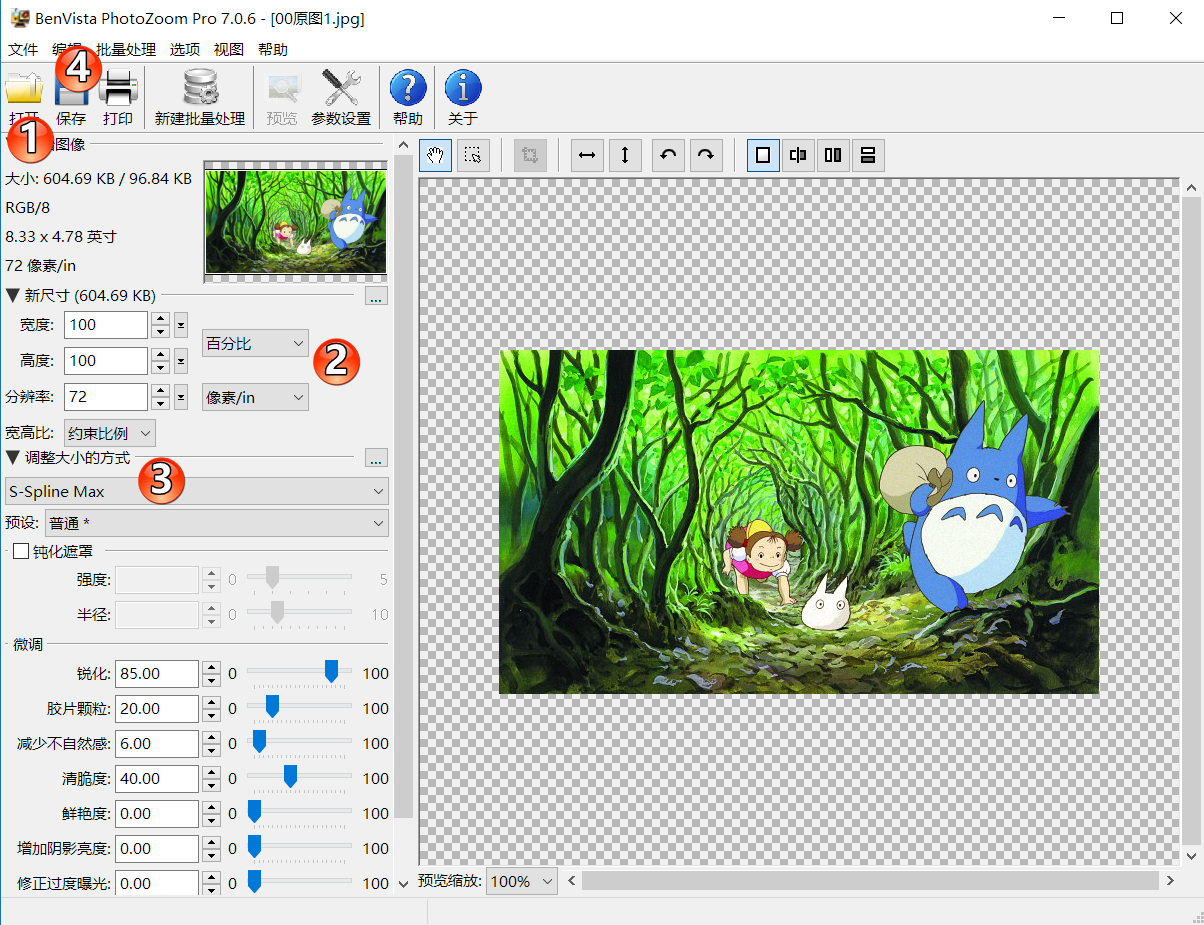
Task: Rotate image clockwise
Action: click(x=706, y=155)
